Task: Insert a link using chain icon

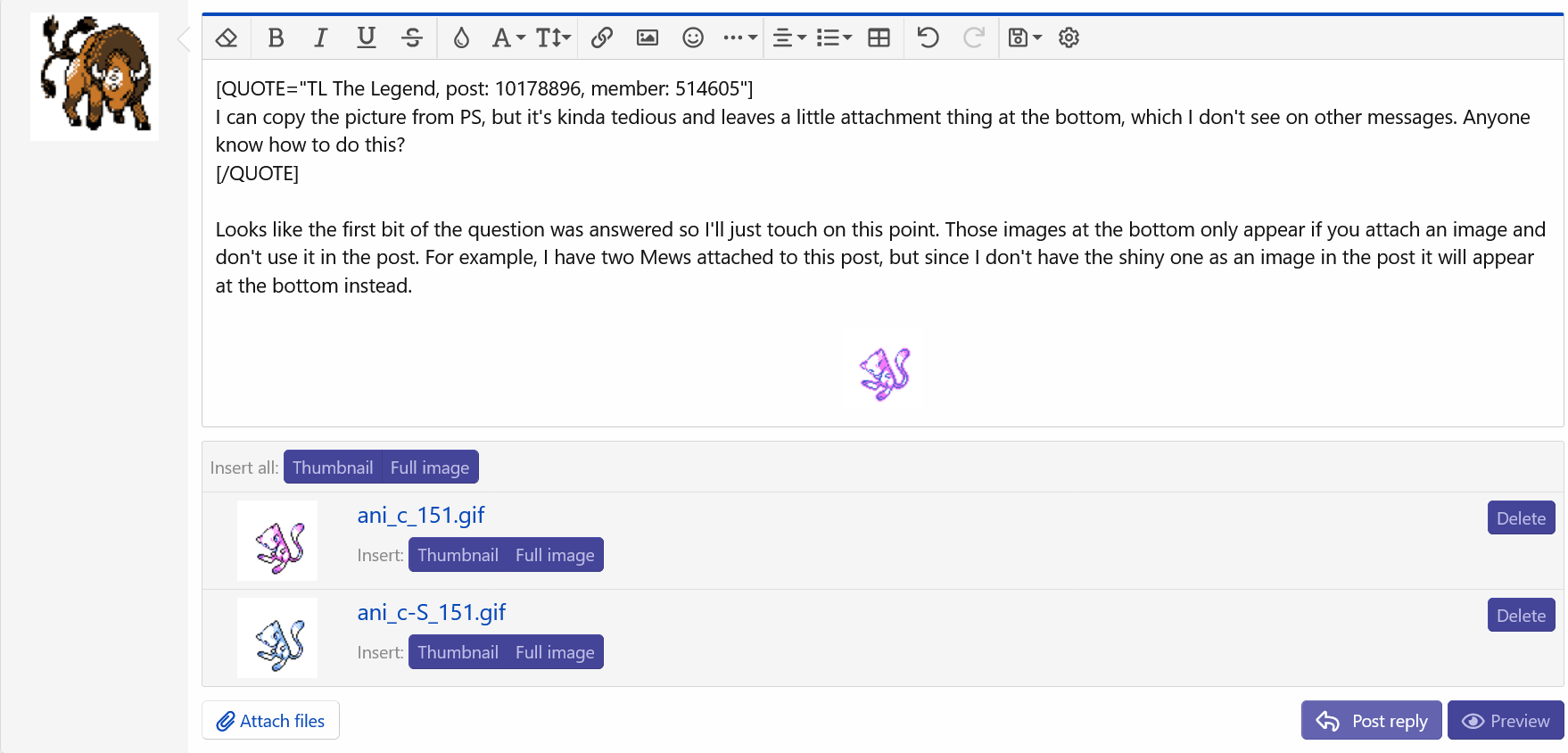Action: 602,37
